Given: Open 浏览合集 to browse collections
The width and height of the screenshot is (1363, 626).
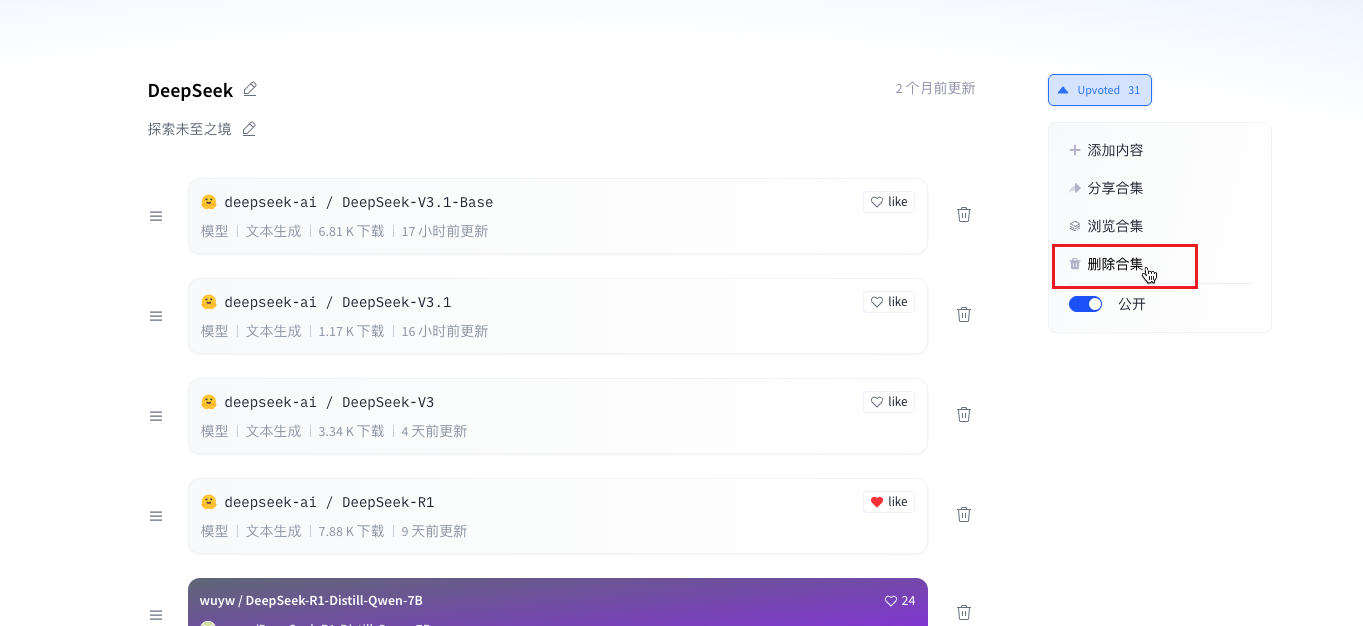Looking at the screenshot, I should click(1114, 226).
